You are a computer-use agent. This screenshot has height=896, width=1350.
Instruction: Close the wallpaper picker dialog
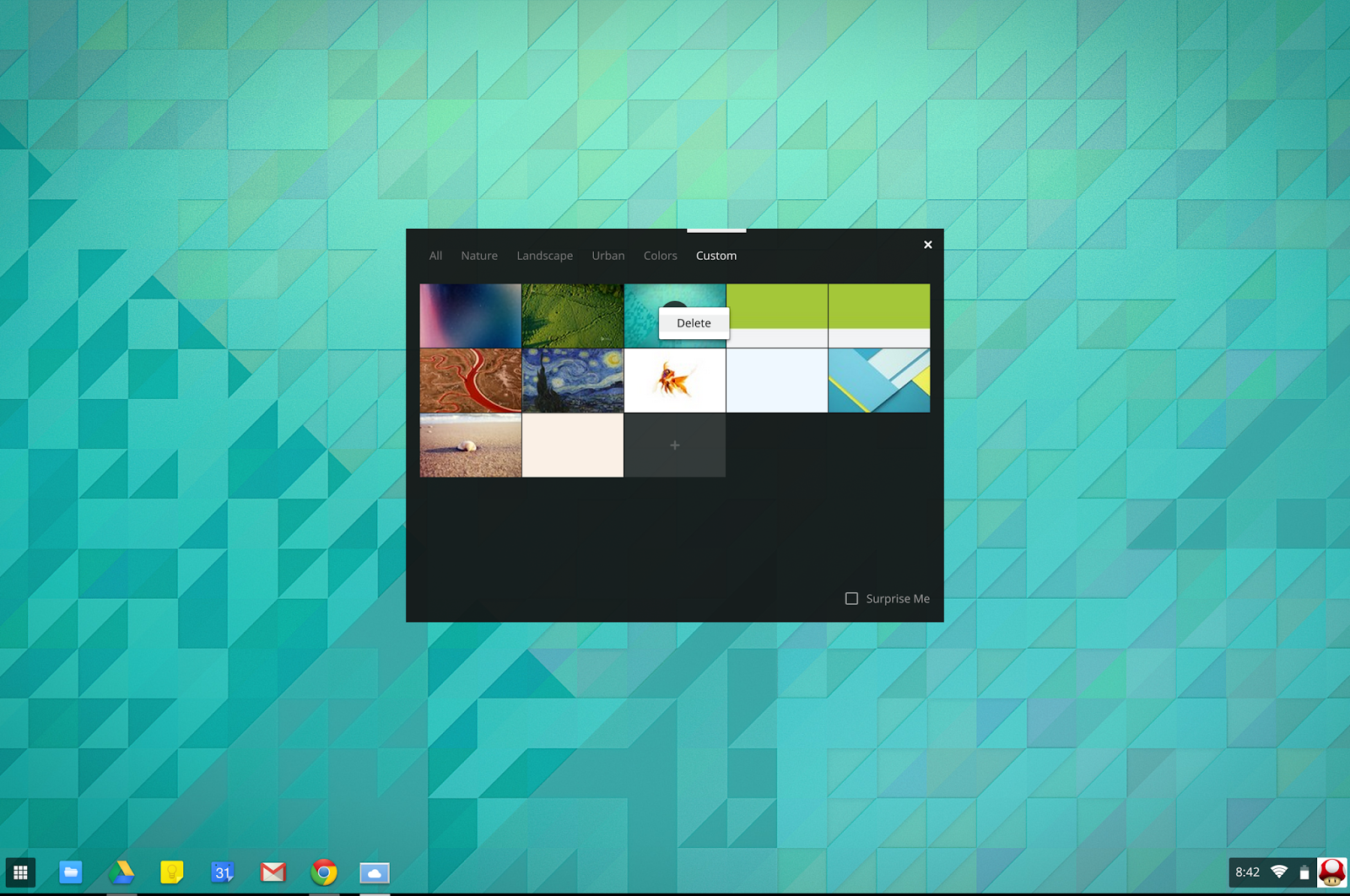tap(927, 245)
